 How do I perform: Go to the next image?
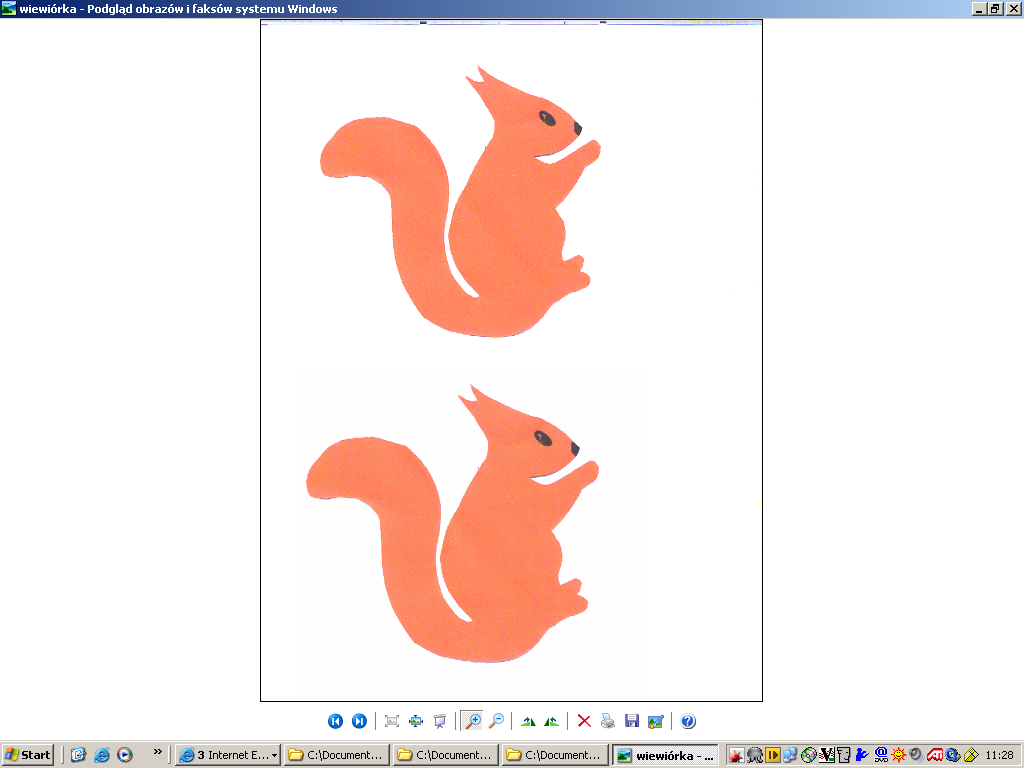click(359, 721)
